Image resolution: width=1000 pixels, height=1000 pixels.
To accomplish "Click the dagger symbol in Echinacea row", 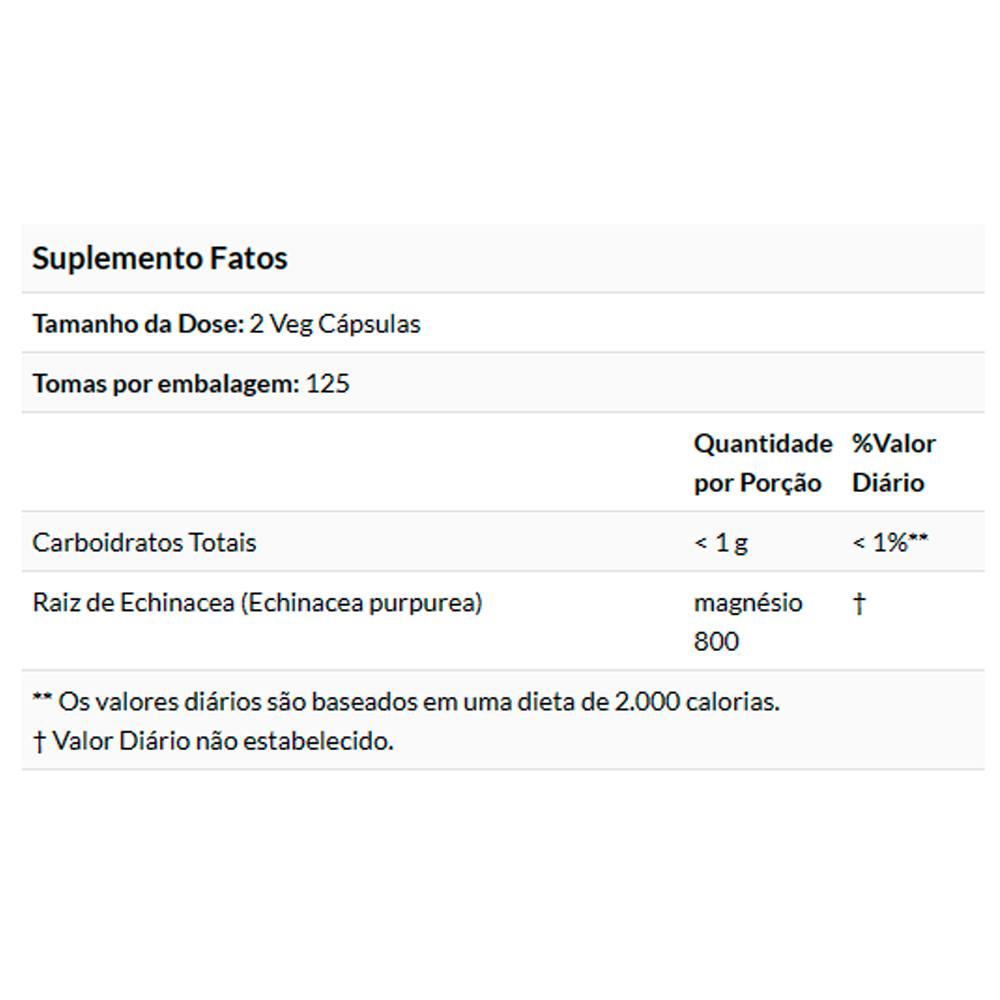I will coord(858,604).
